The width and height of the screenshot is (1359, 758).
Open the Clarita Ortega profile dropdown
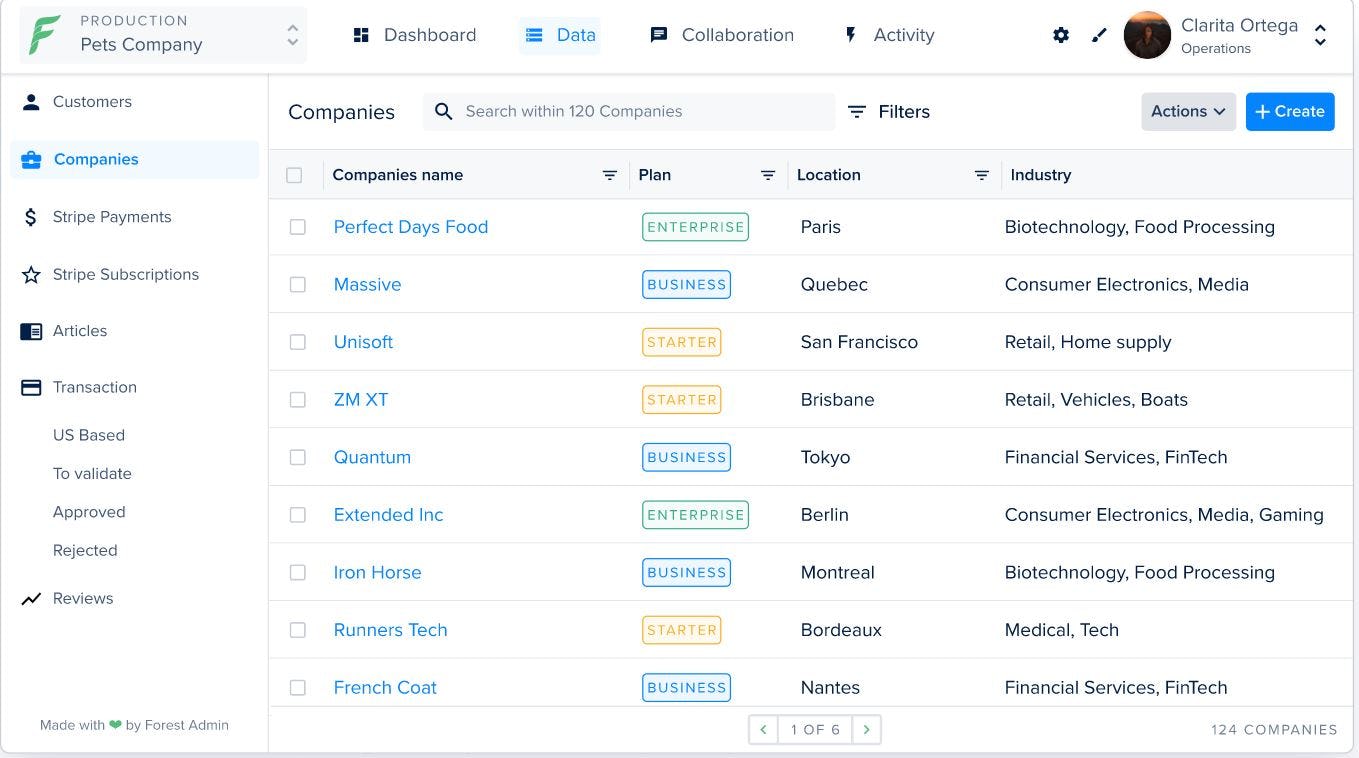pos(1321,34)
